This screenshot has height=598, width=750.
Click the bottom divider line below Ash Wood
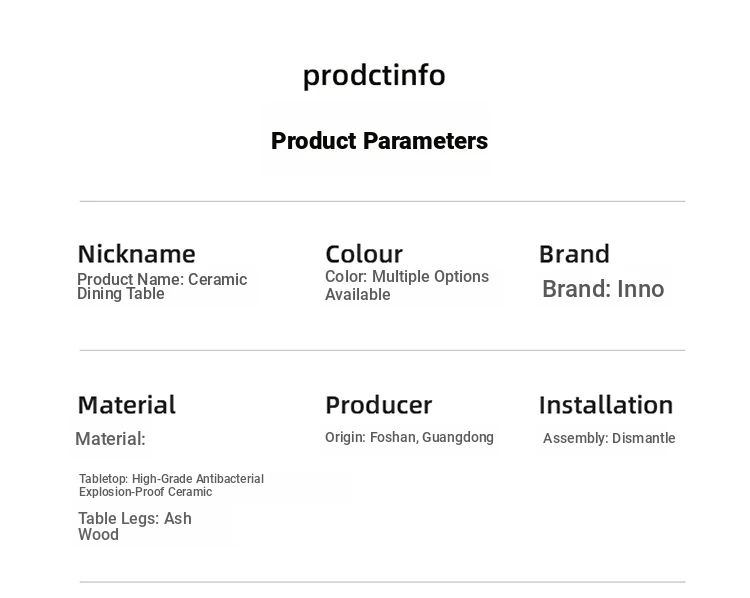[382, 582]
